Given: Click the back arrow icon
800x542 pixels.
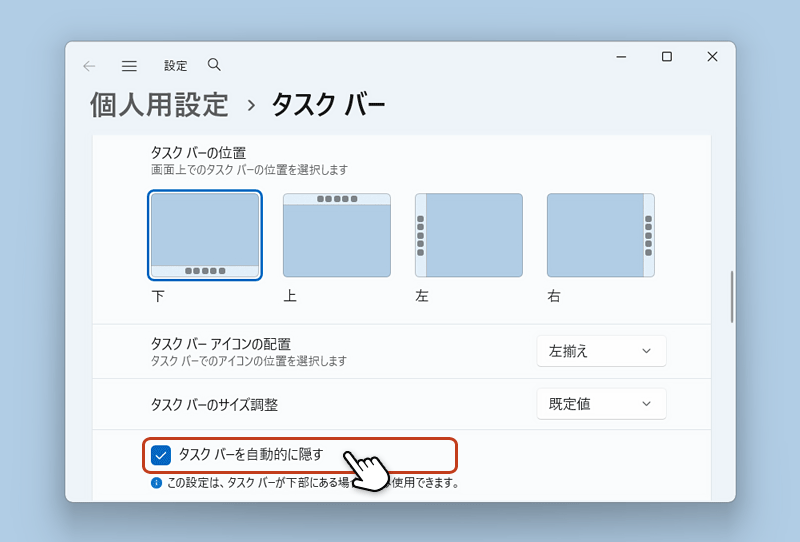Looking at the screenshot, I should pyautogui.click(x=89, y=66).
